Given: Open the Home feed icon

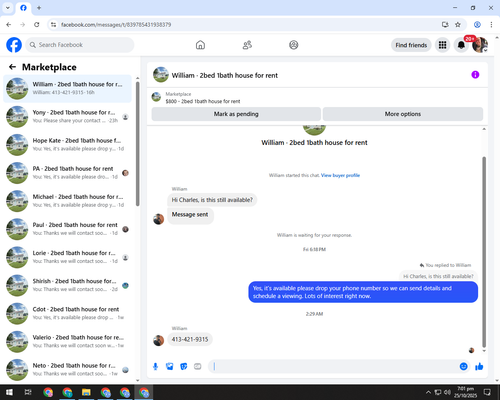Looking at the screenshot, I should pyautogui.click(x=200, y=45).
